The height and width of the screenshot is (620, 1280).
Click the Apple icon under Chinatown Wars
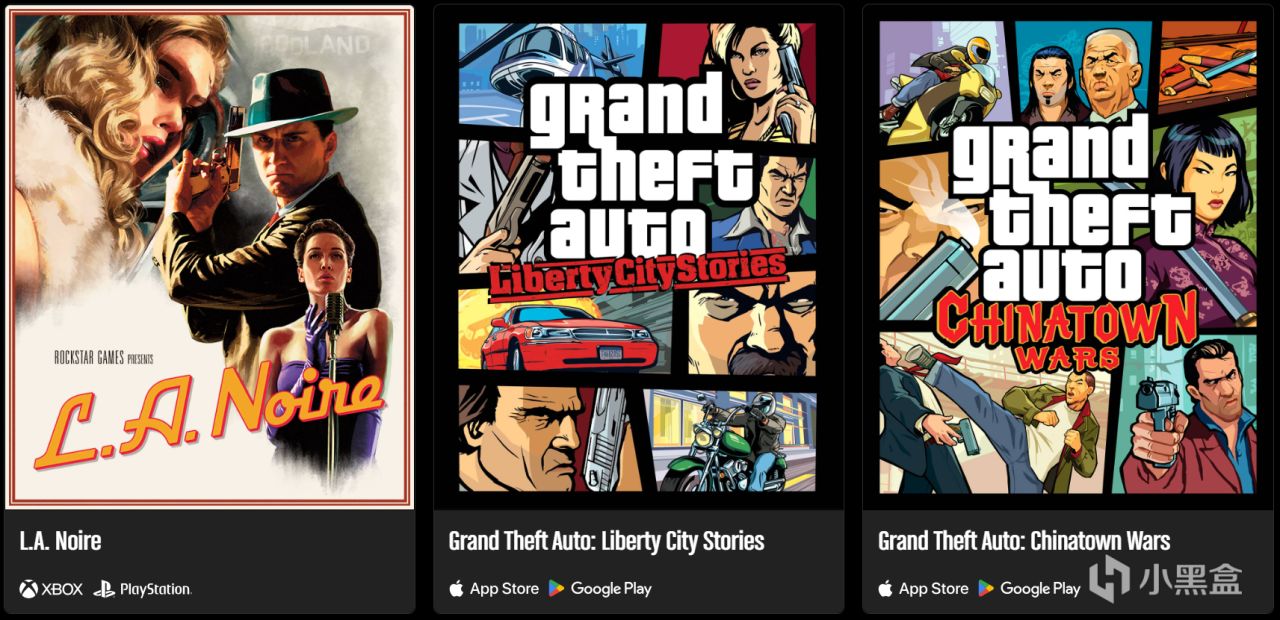coord(885,588)
